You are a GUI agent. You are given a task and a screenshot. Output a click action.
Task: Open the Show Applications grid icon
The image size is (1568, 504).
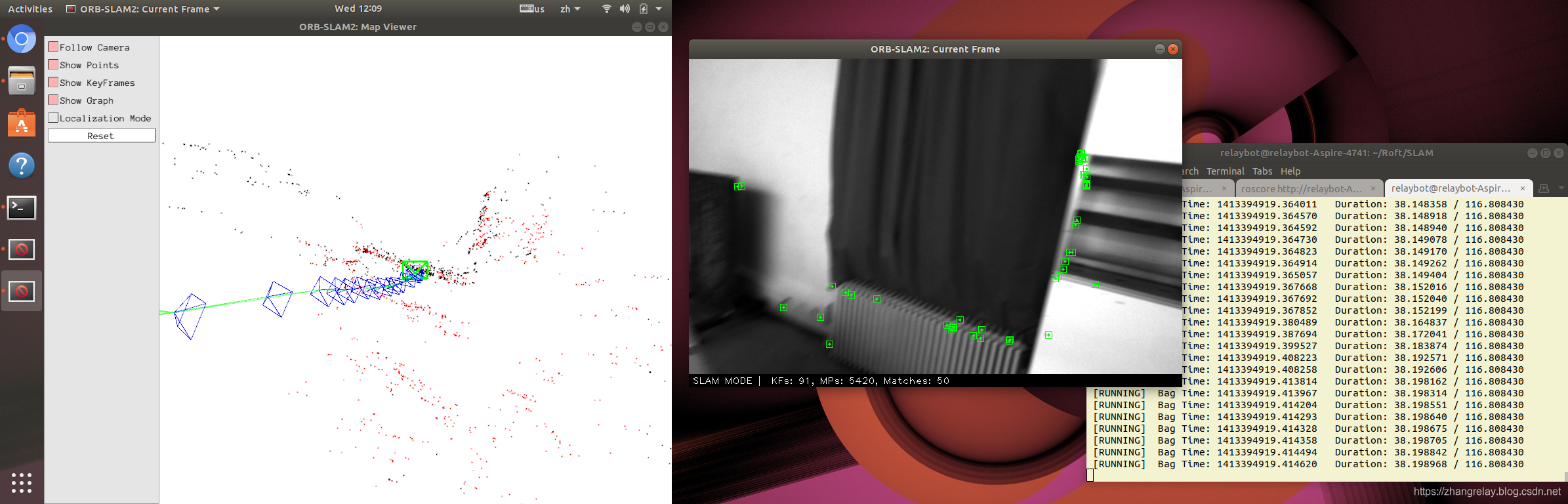(22, 482)
